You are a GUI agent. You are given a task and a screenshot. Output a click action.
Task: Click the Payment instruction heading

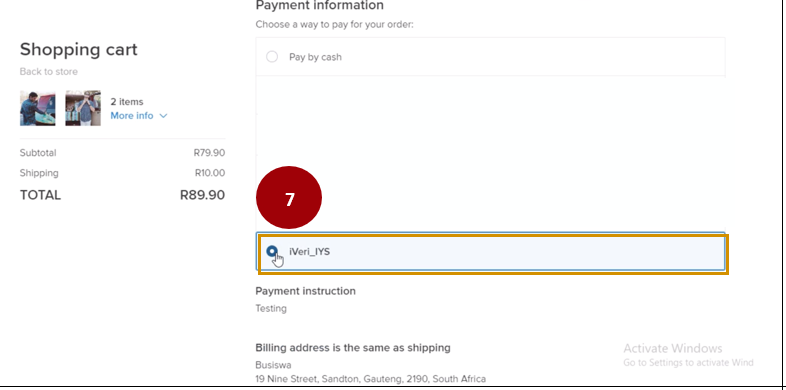pos(306,291)
